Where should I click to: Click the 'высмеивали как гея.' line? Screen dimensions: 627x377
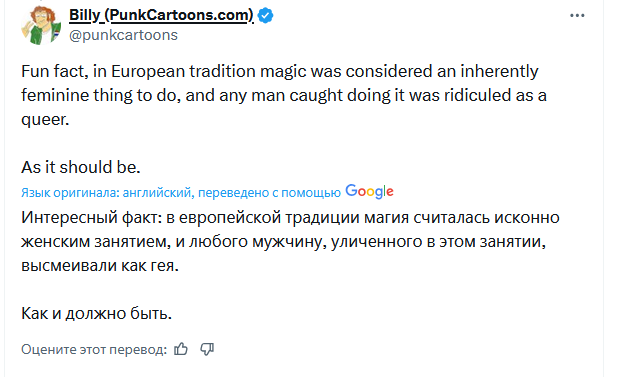point(100,266)
